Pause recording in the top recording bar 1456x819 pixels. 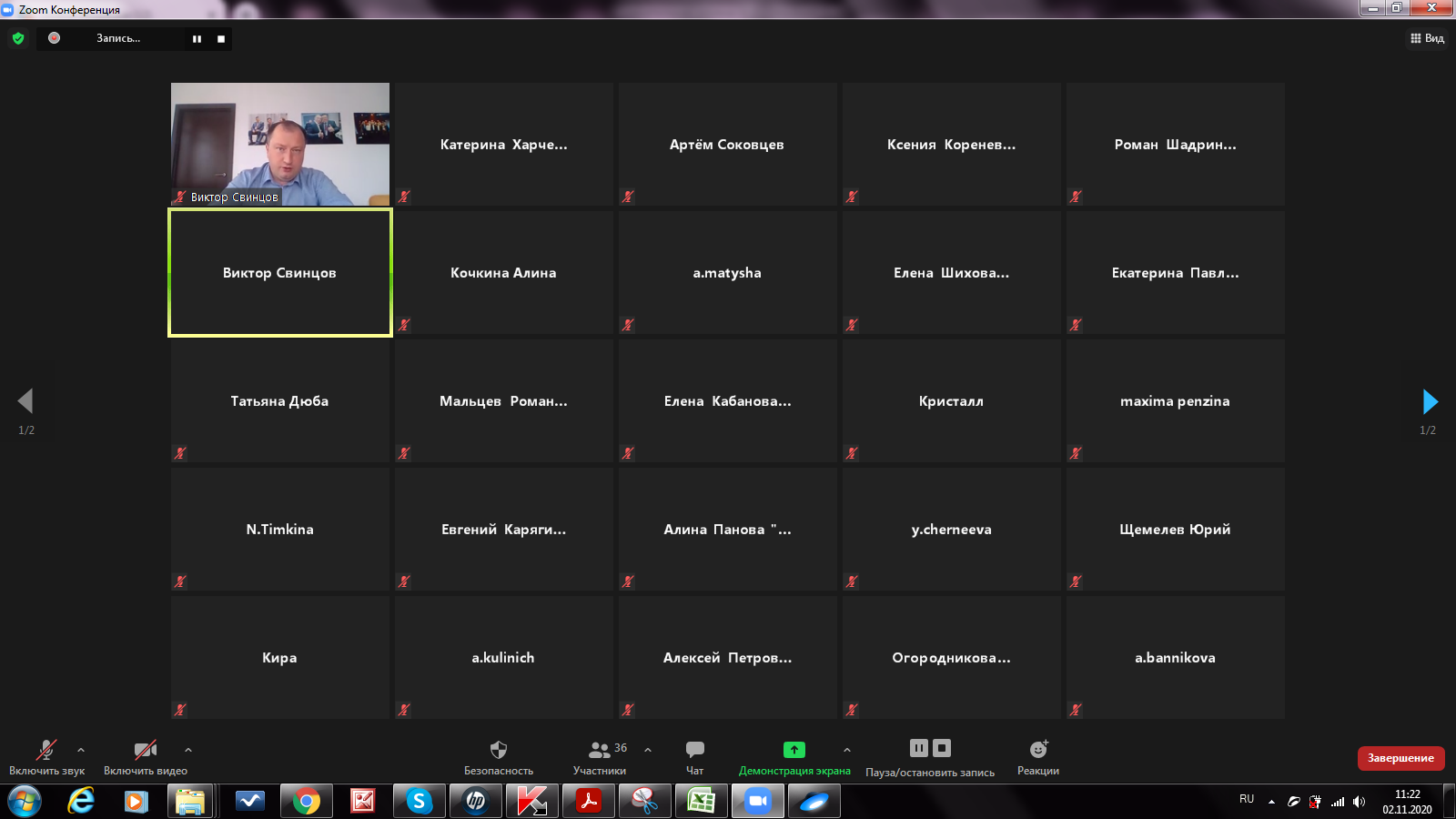pos(197,39)
